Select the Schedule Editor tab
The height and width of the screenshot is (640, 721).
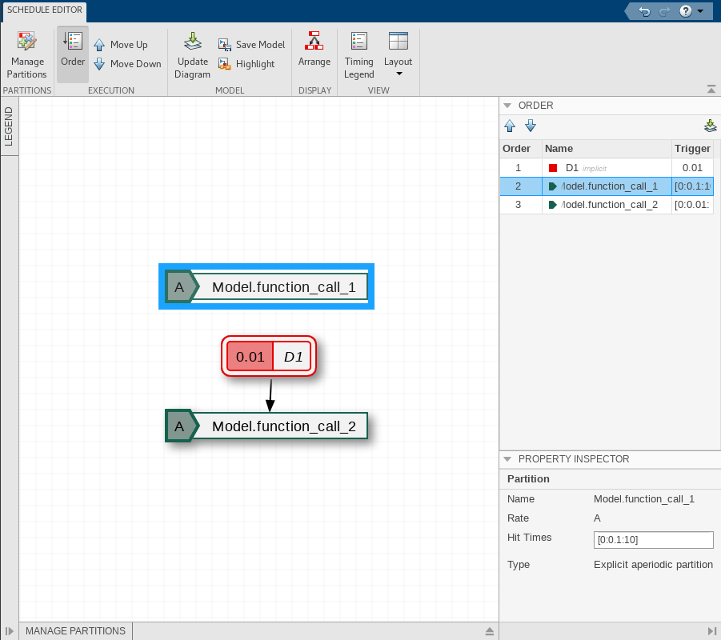[45, 10]
